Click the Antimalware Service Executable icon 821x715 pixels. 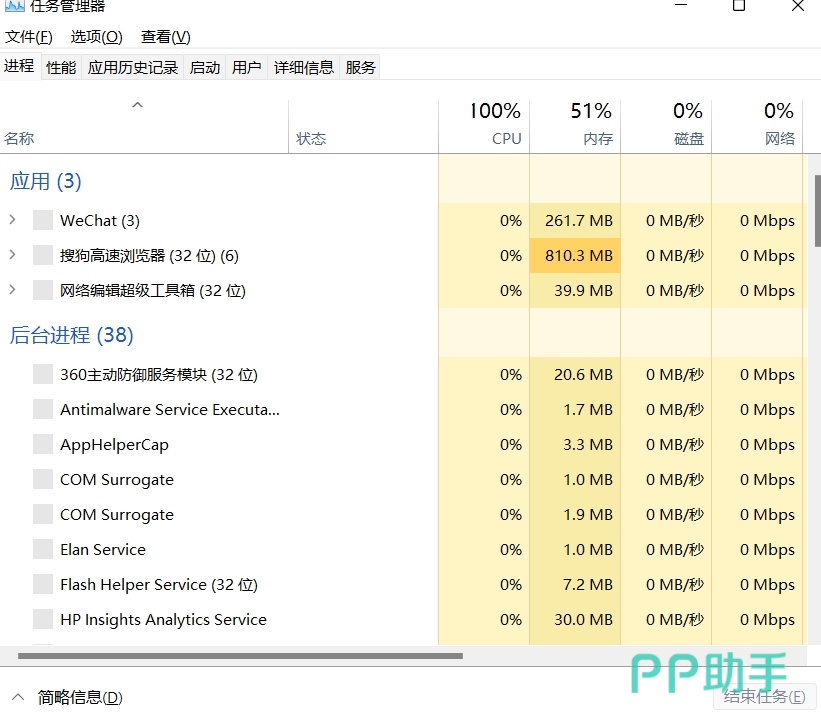pos(42,409)
